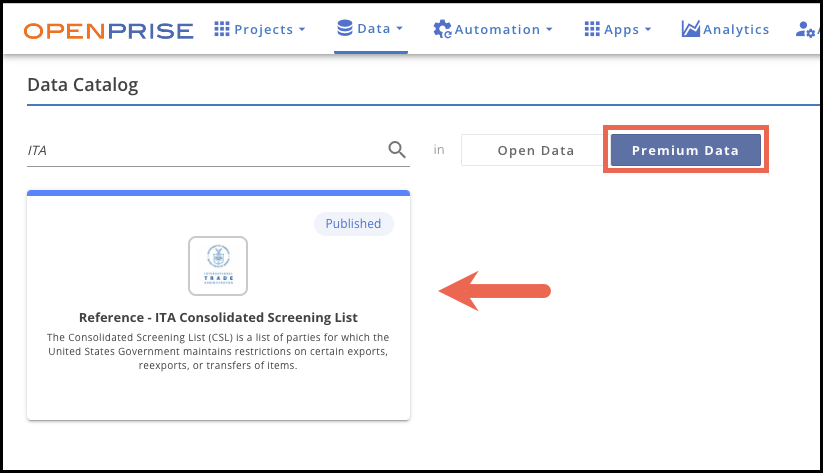Click the Consolidated Screening List description text
This screenshot has width=823, height=473.
218,351
